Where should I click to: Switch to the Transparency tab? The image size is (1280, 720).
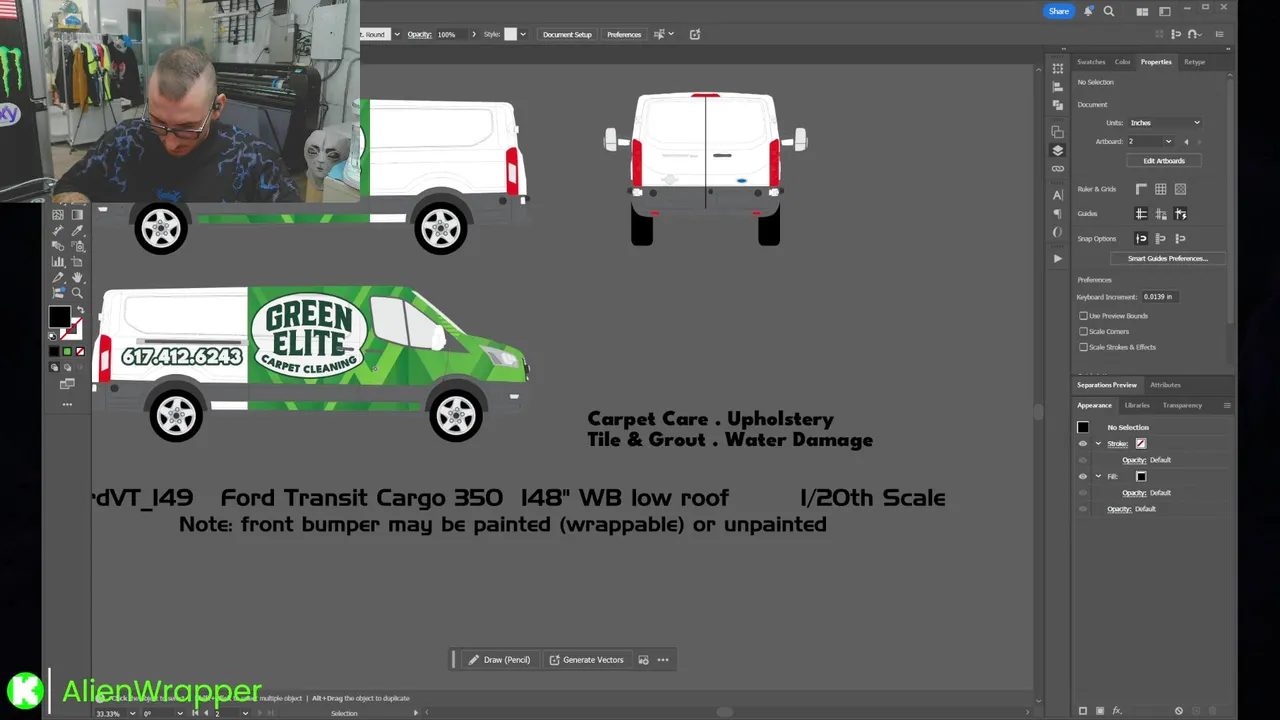click(x=1182, y=405)
